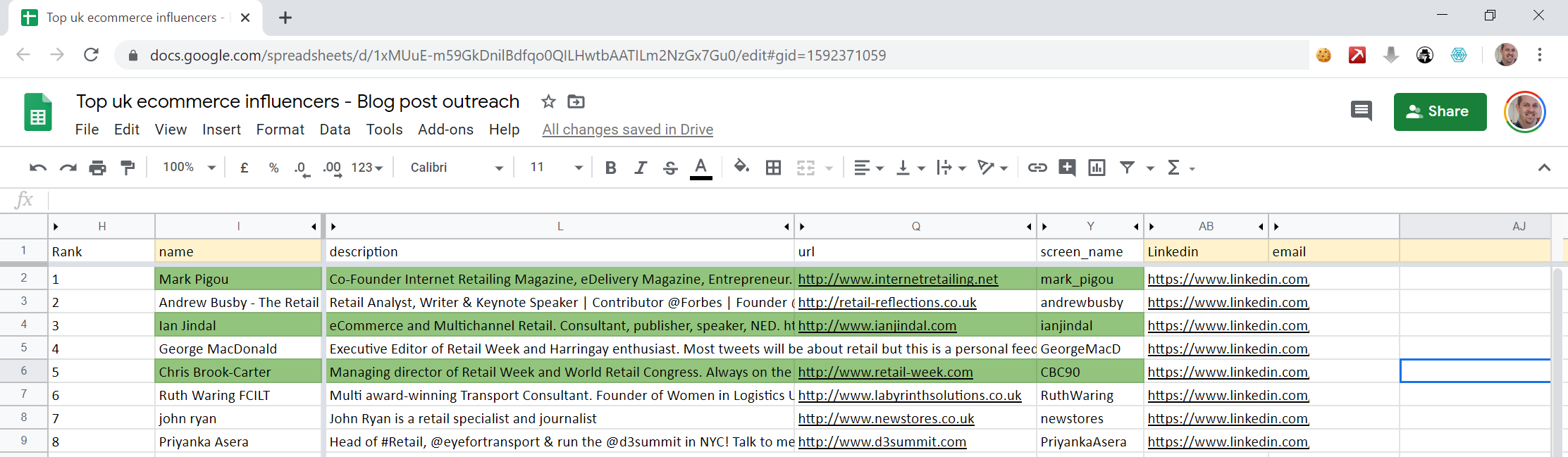
Task: Open internetretailing.net link in row 2
Action: click(898, 279)
